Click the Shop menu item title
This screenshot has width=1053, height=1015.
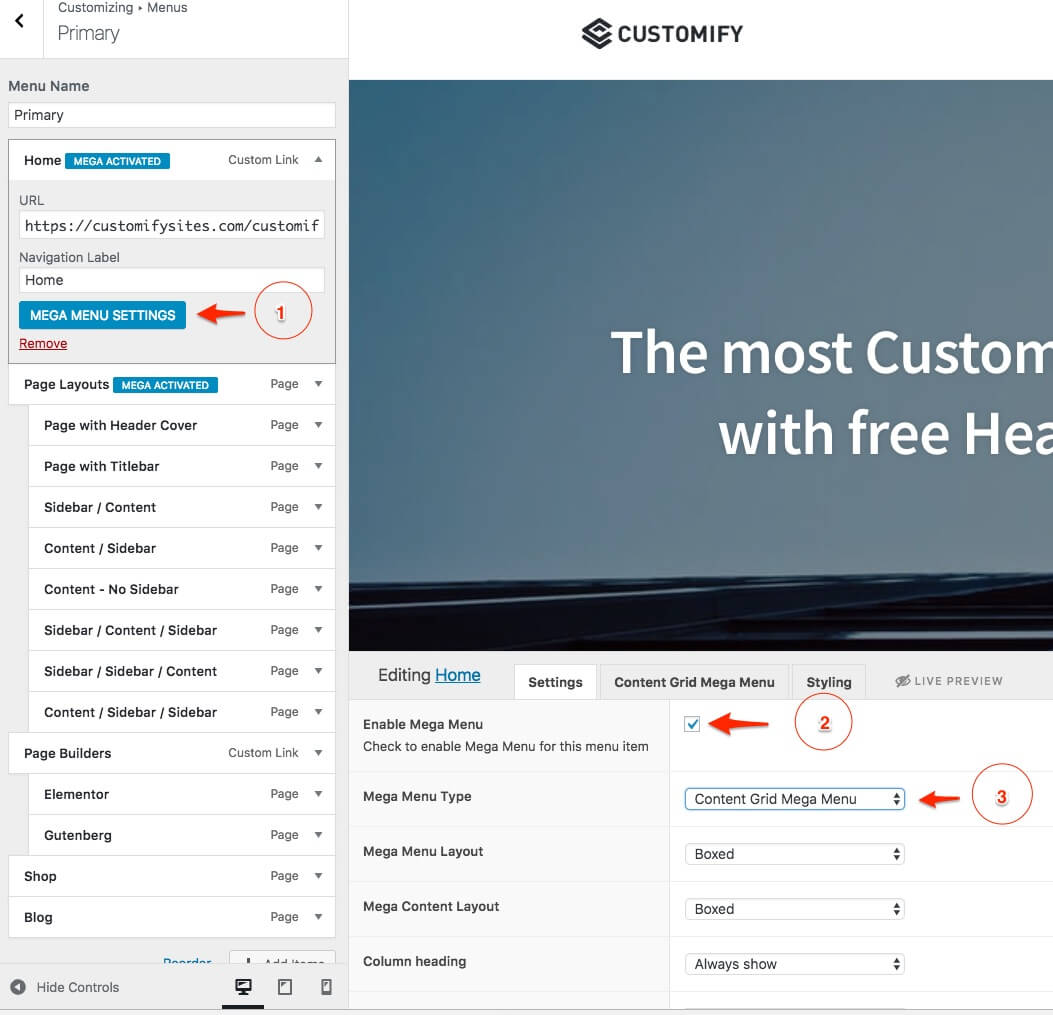pos(40,877)
